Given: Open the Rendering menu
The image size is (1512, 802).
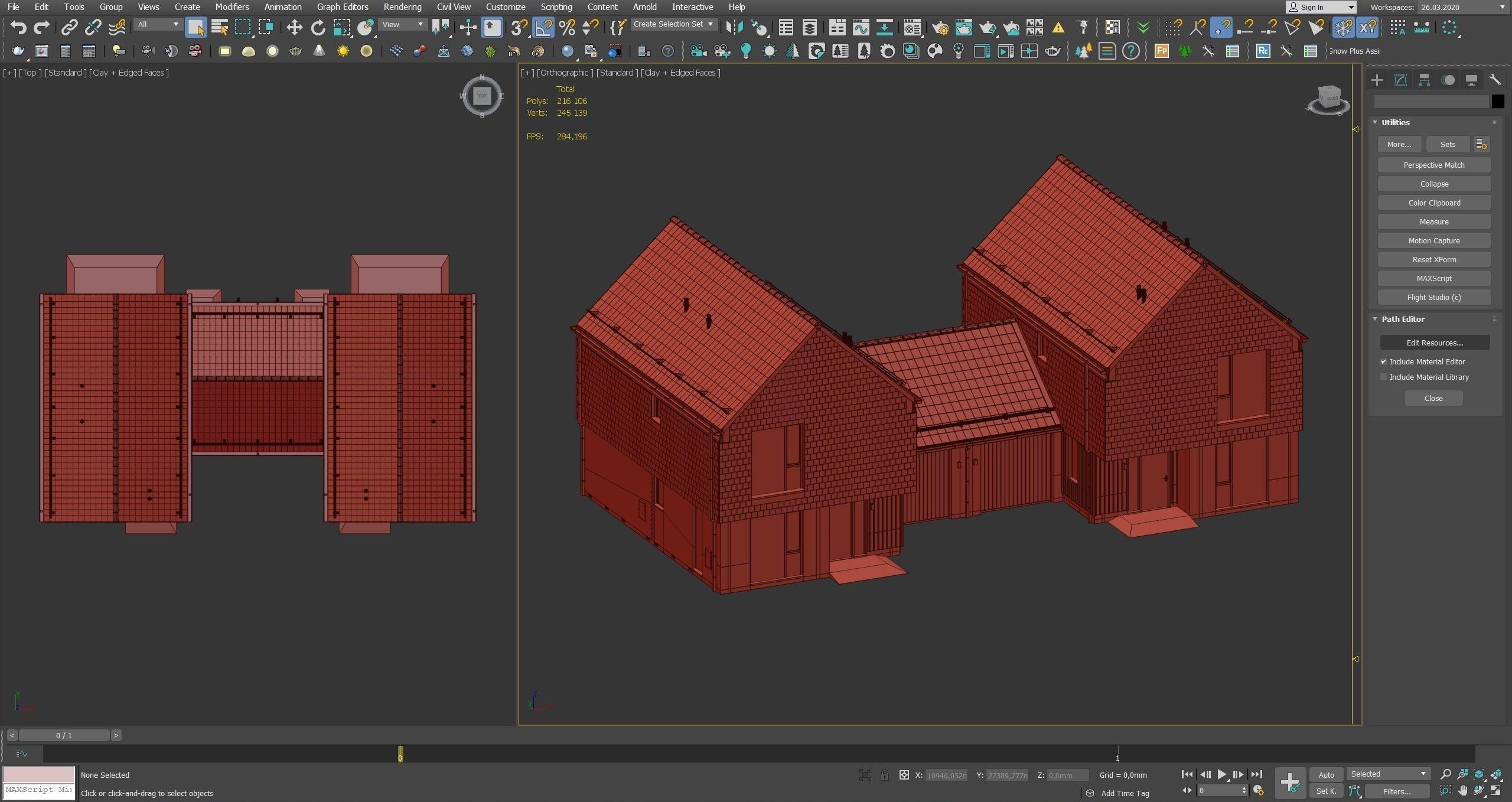Looking at the screenshot, I should [x=402, y=7].
